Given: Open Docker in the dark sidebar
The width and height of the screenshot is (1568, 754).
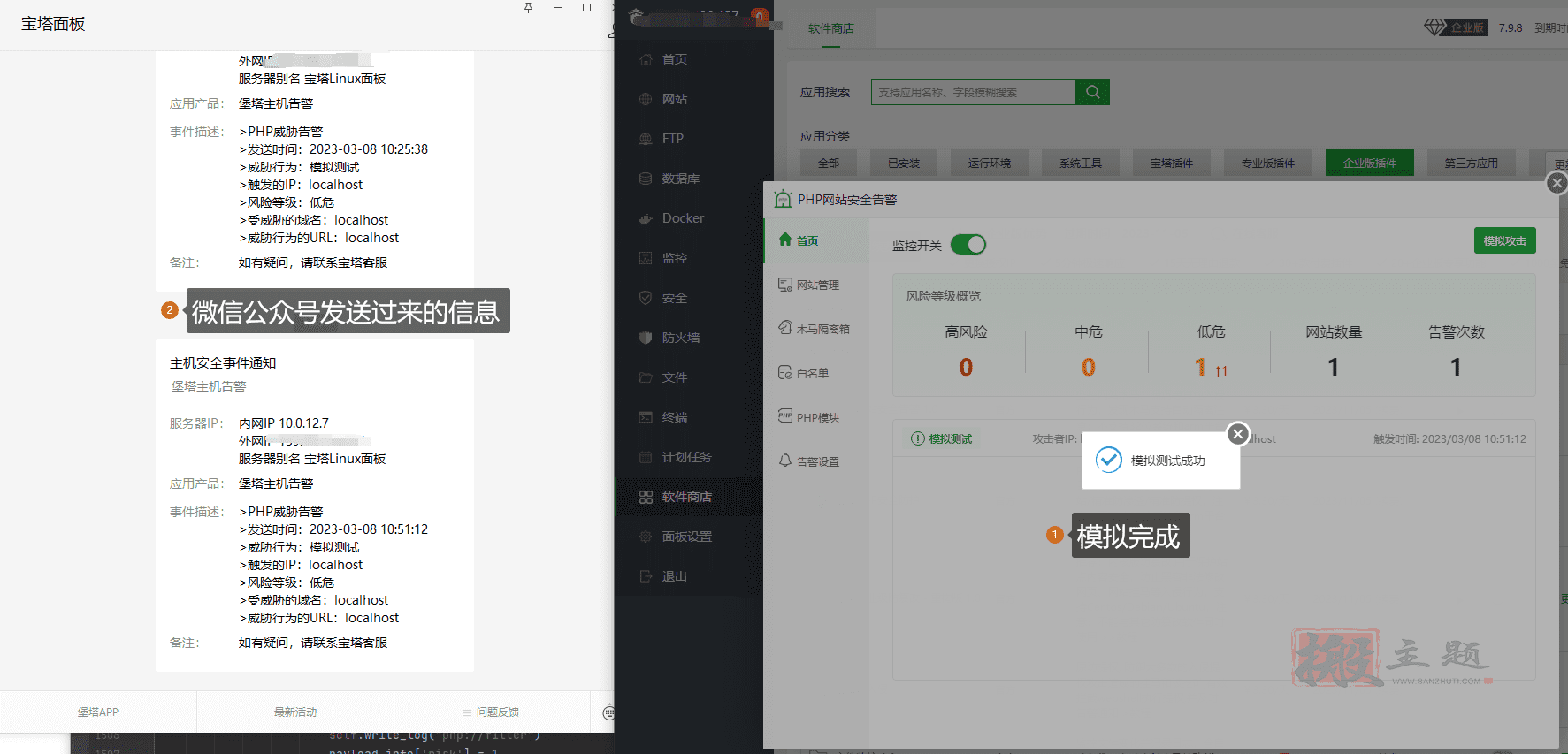Looking at the screenshot, I should [683, 218].
